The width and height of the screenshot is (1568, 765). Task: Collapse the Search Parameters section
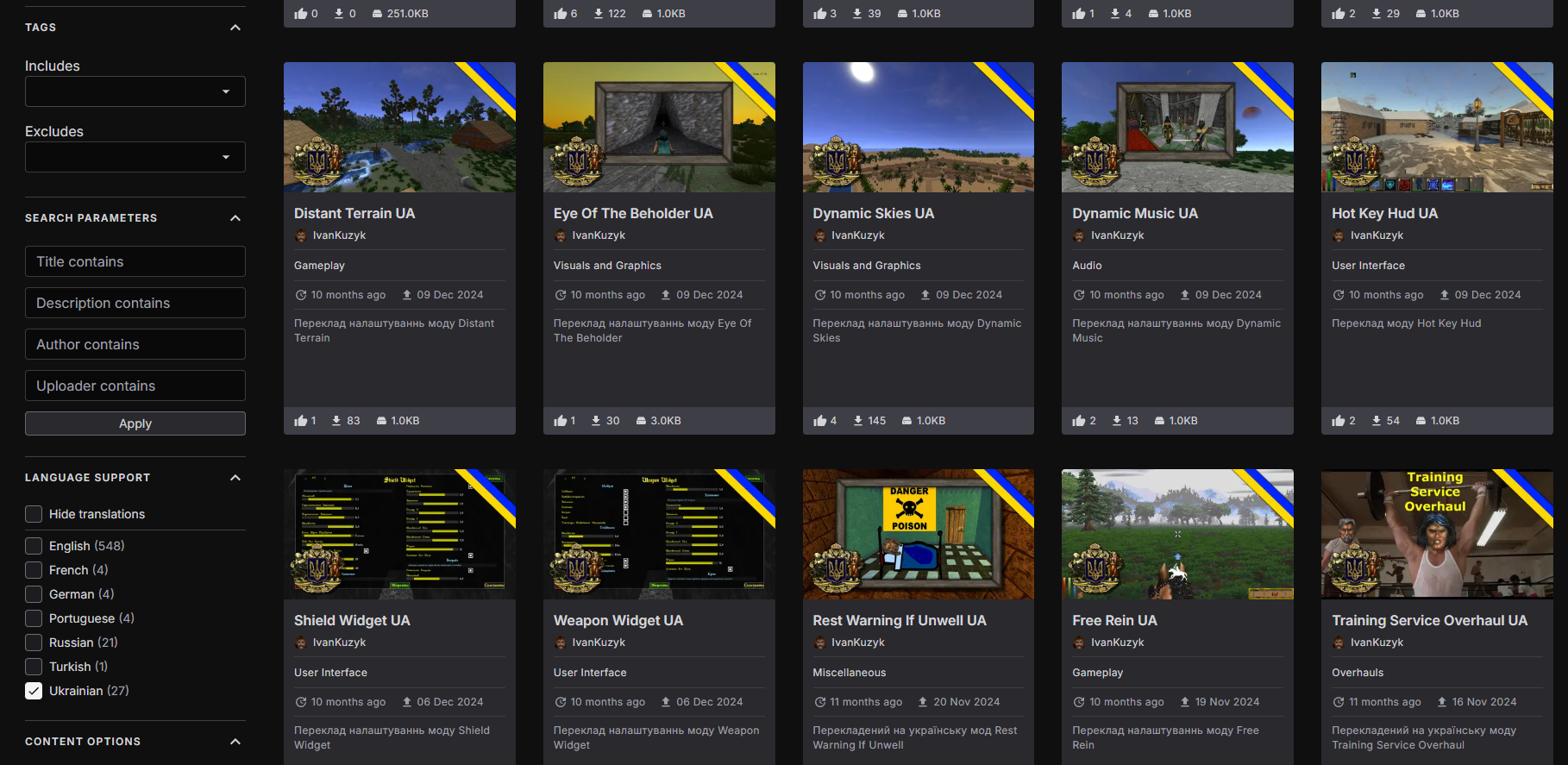(235, 218)
